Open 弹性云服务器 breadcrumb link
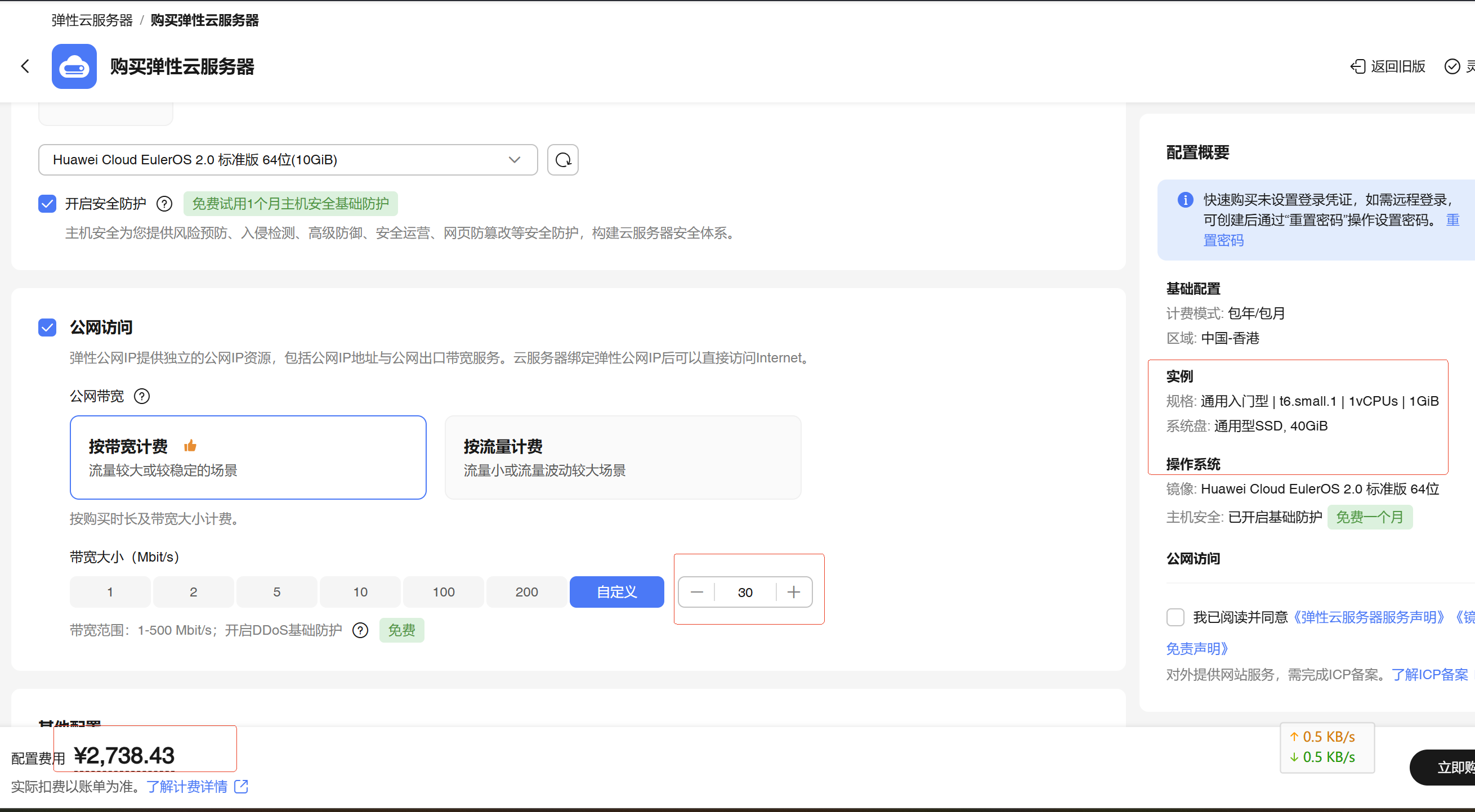 point(92,20)
